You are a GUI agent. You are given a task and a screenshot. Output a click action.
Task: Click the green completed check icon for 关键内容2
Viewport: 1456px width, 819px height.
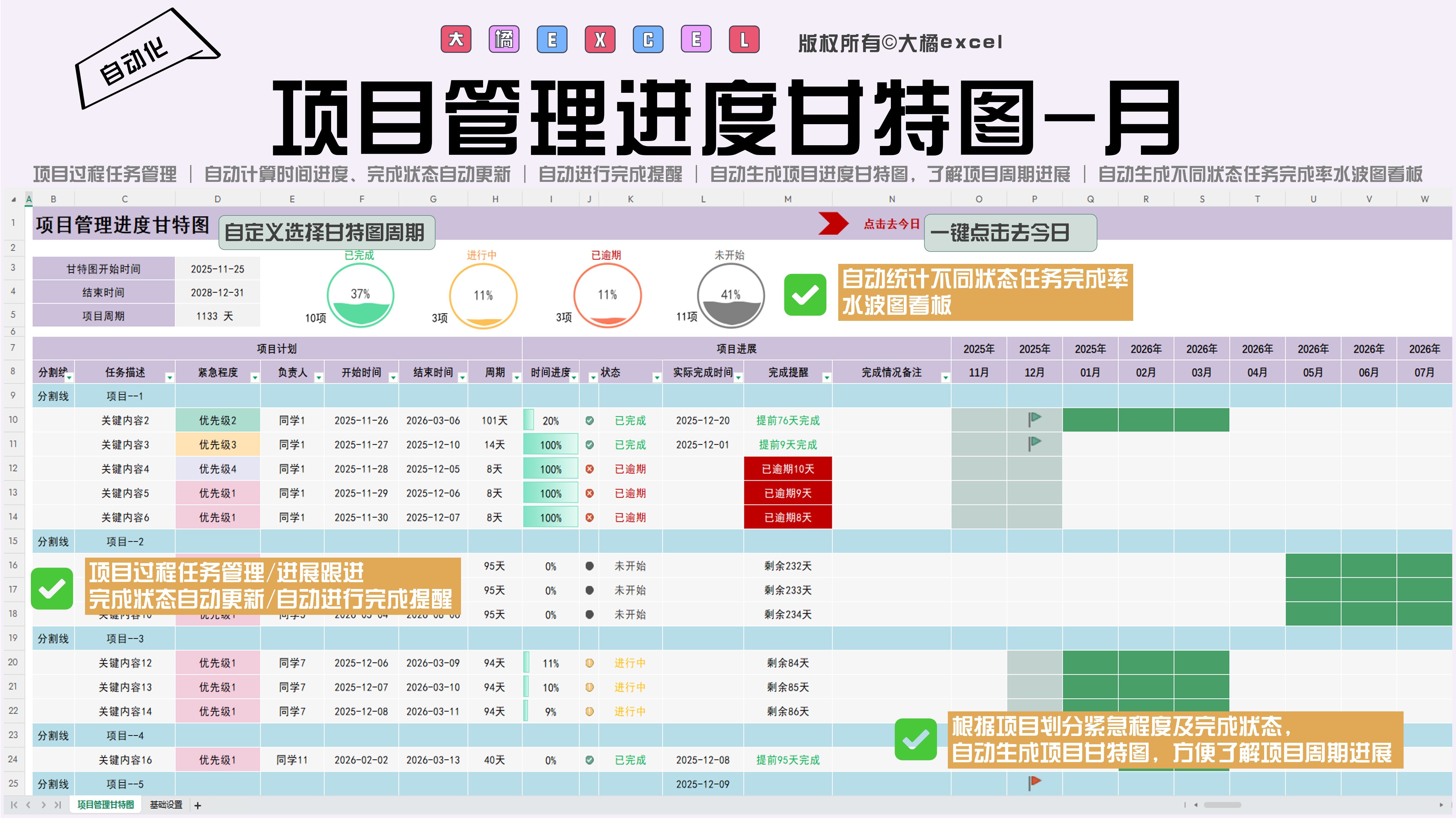point(589,420)
